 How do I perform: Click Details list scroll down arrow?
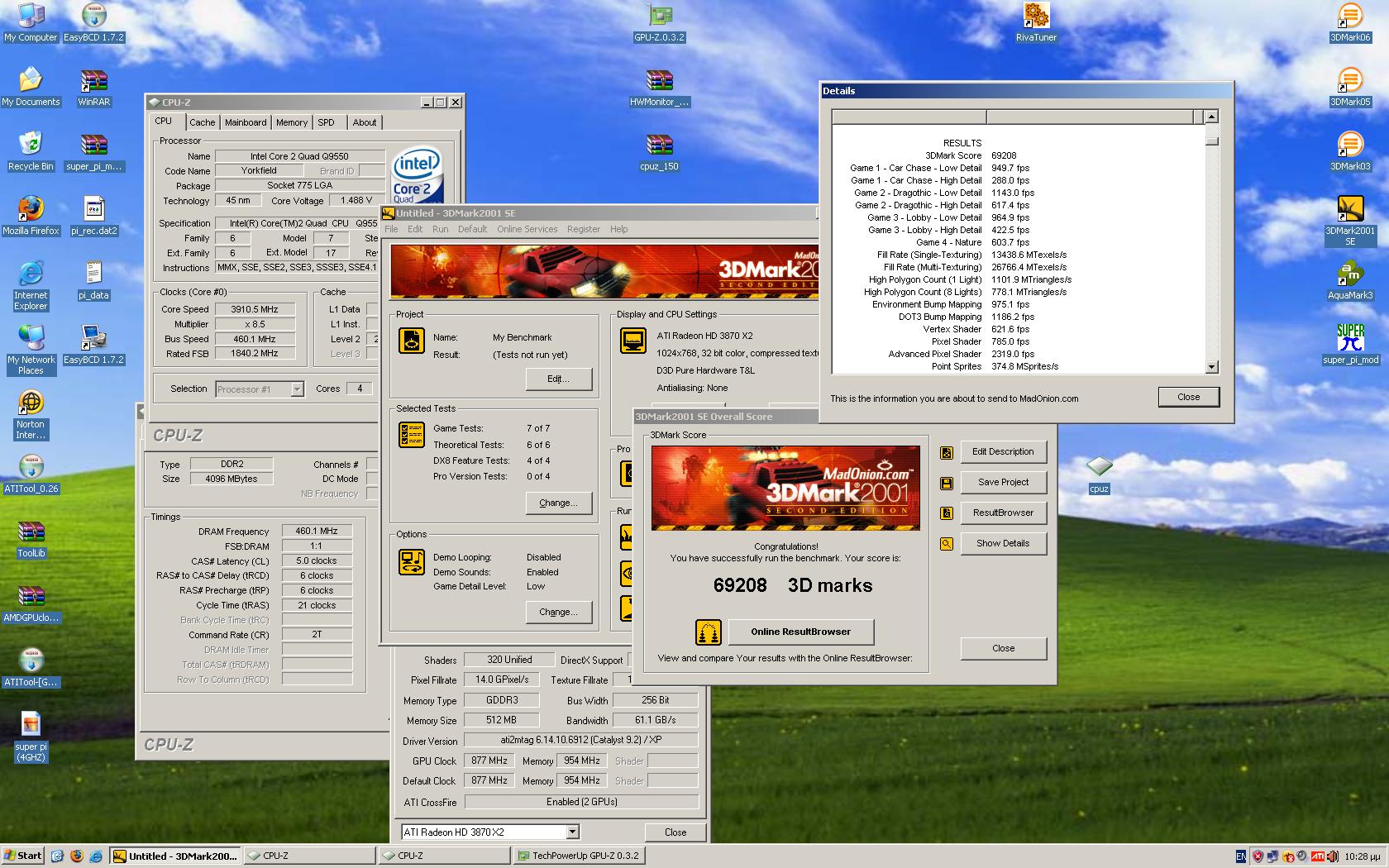tap(1212, 367)
